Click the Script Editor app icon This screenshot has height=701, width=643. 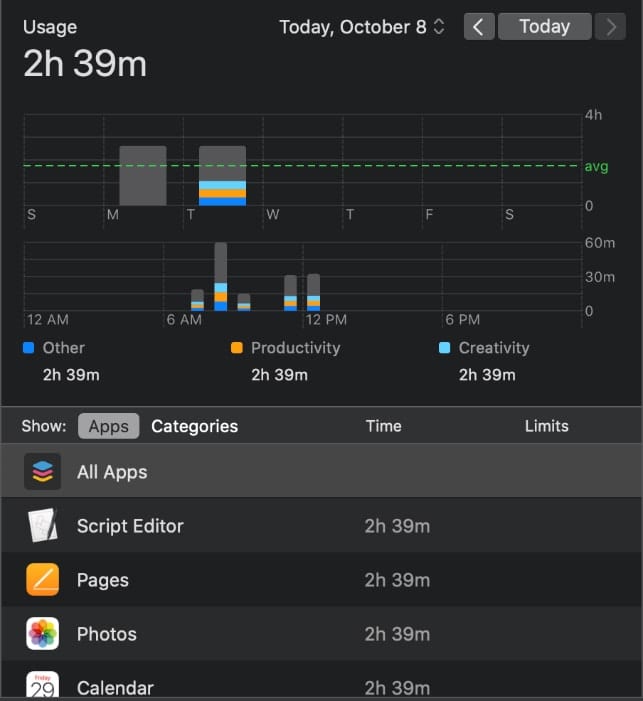[x=42, y=526]
